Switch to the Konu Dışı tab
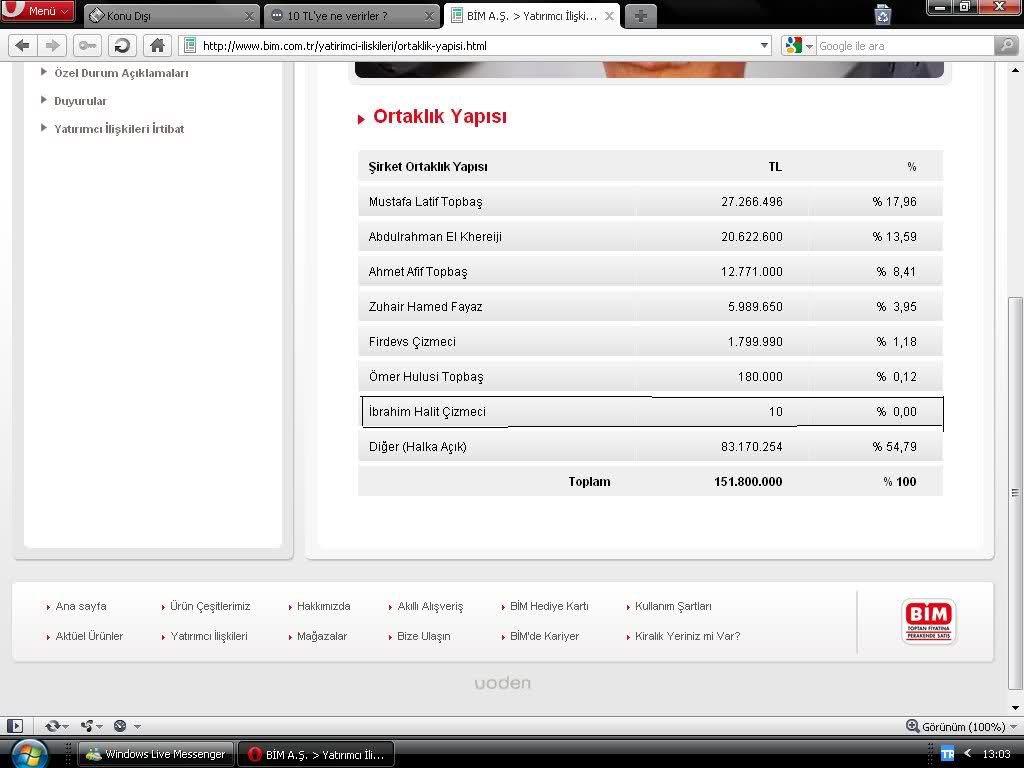 tap(171, 16)
